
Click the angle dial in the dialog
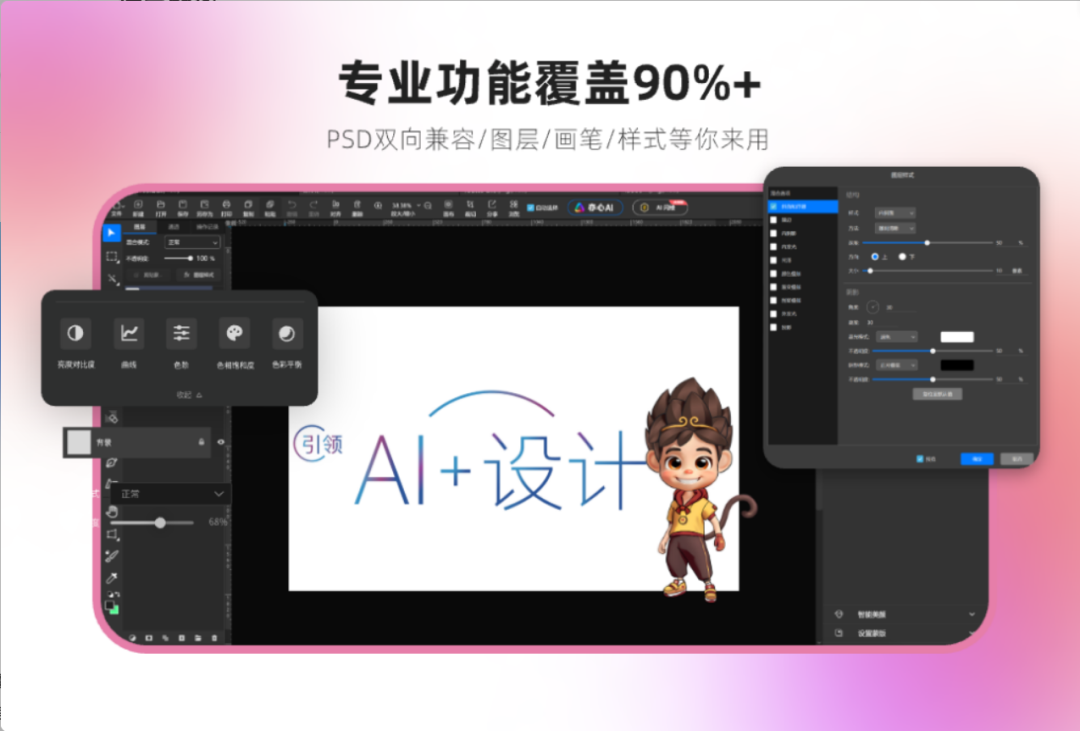click(x=873, y=307)
